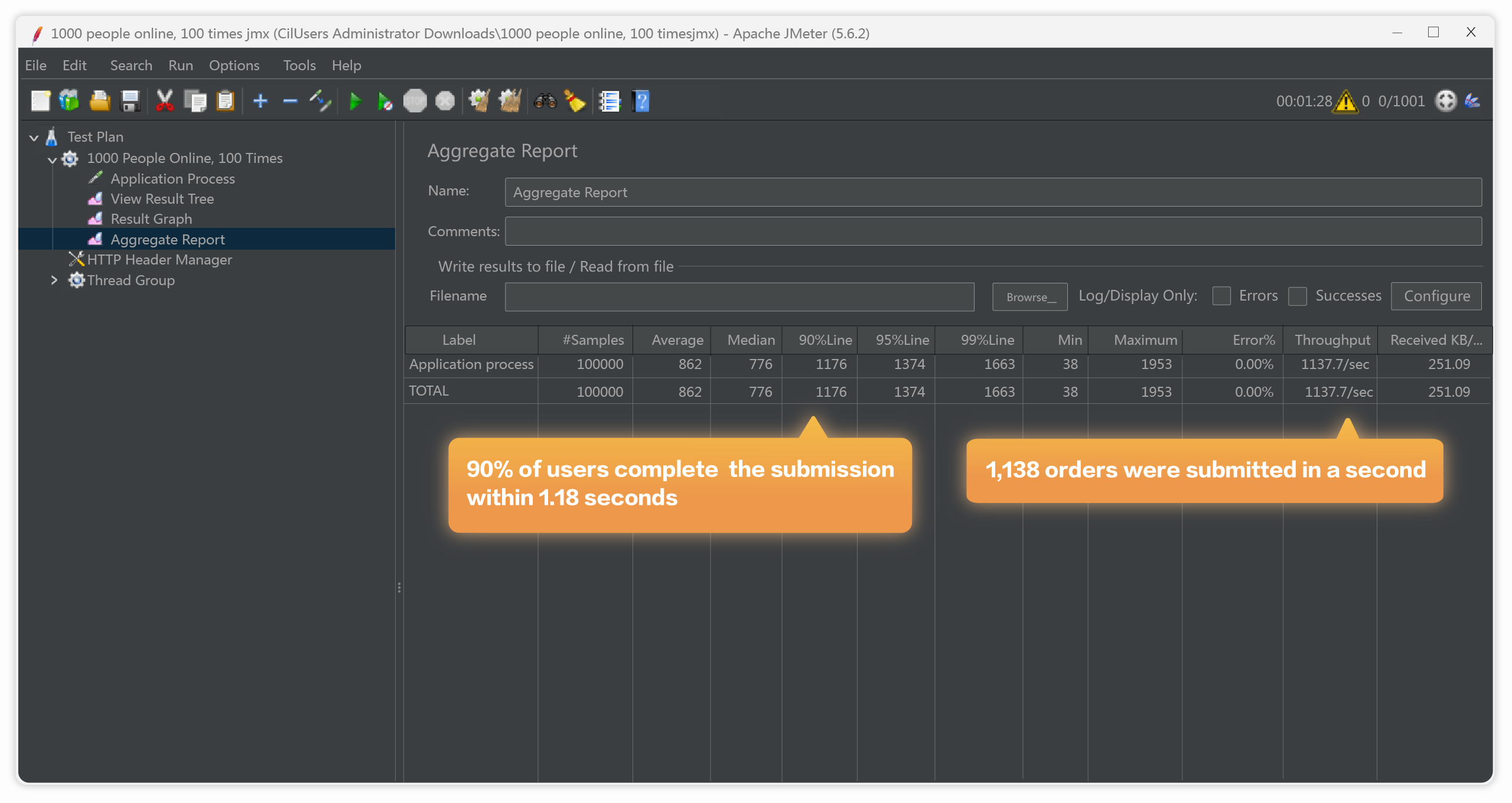Image resolution: width=1512 pixels, height=803 pixels.
Task: Click the yellow warning log icon
Action: tap(1345, 102)
